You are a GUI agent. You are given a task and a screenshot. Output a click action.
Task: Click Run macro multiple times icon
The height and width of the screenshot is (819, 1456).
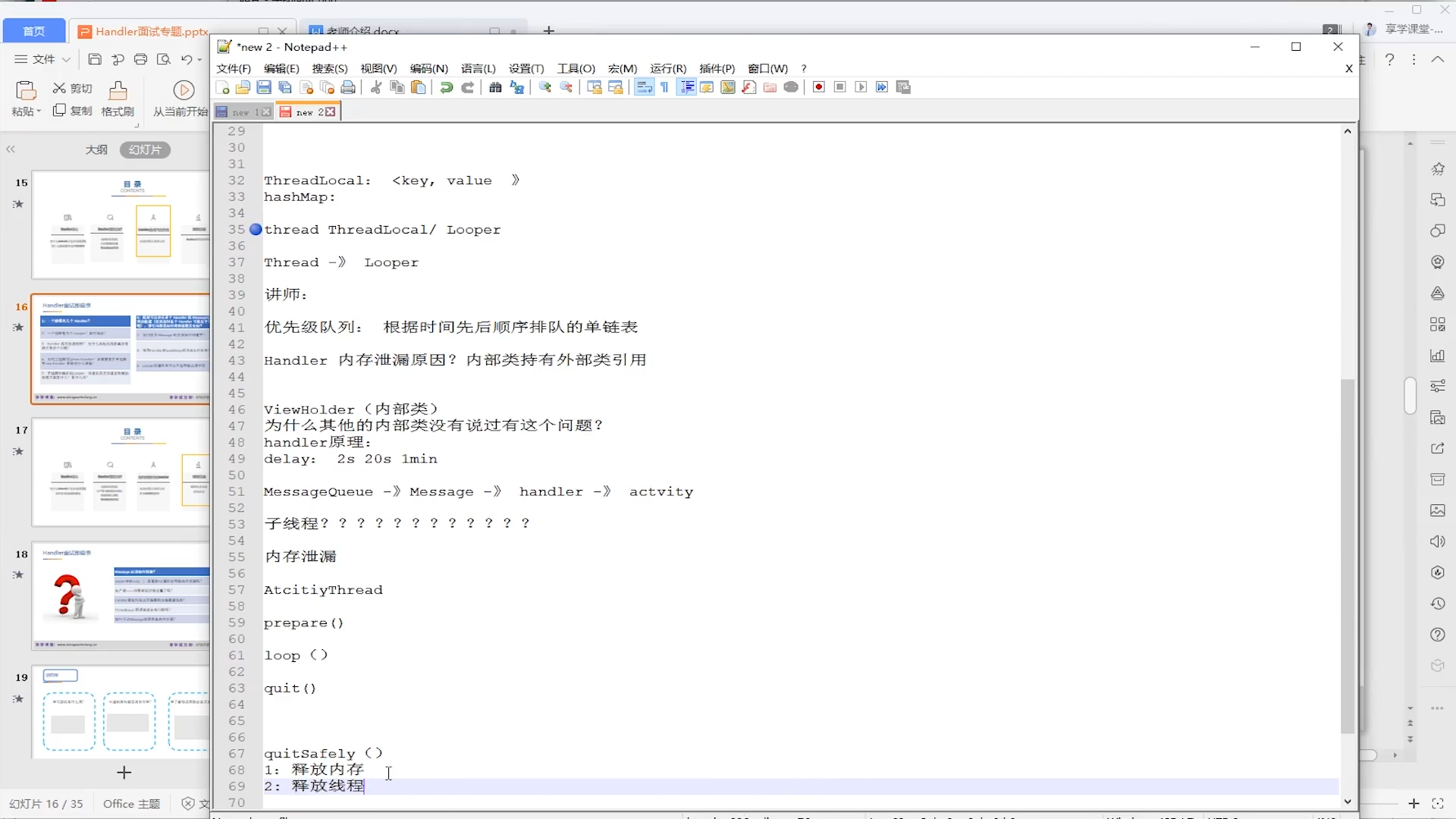click(882, 87)
